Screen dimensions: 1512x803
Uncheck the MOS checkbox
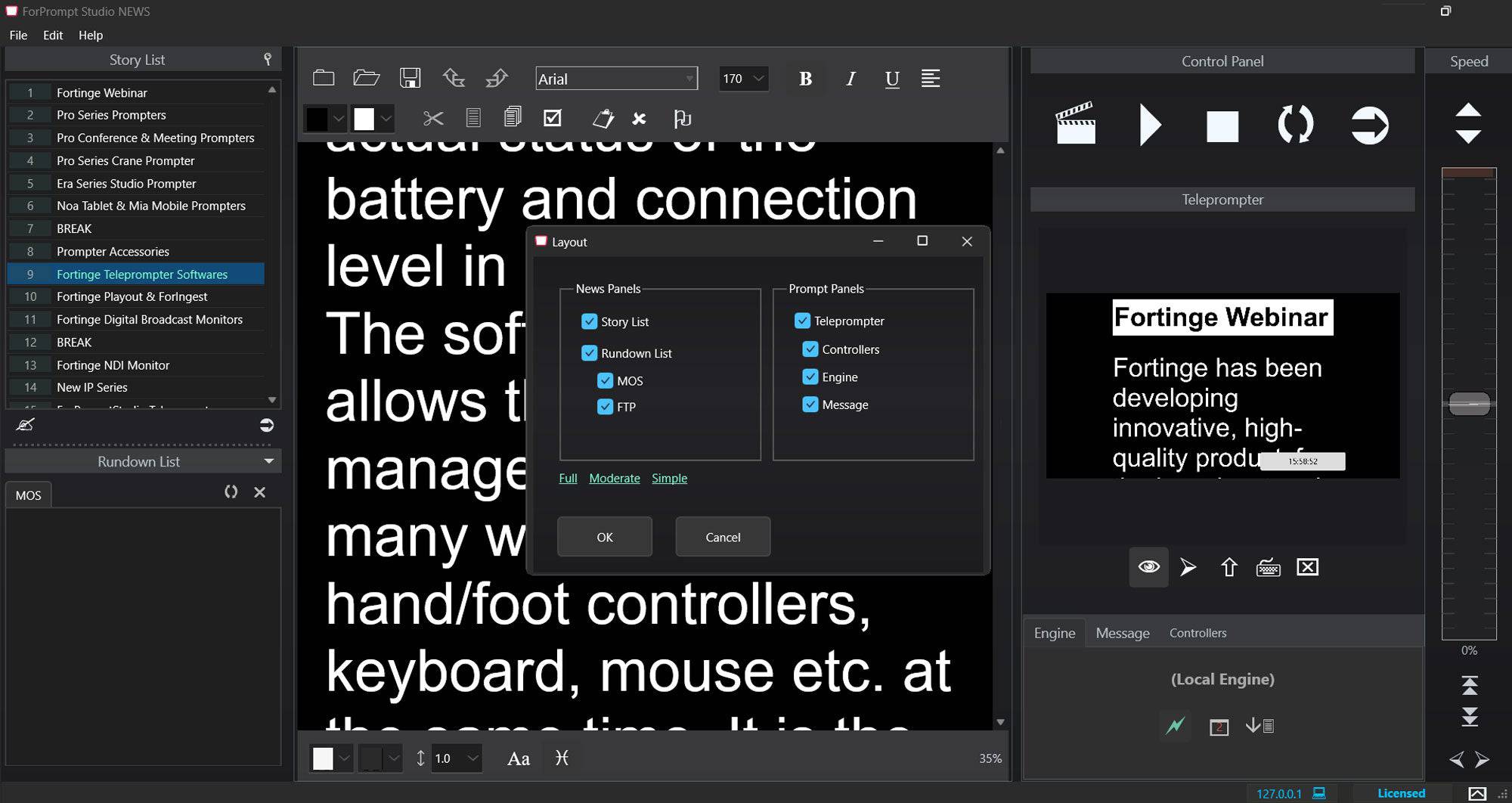[605, 380]
